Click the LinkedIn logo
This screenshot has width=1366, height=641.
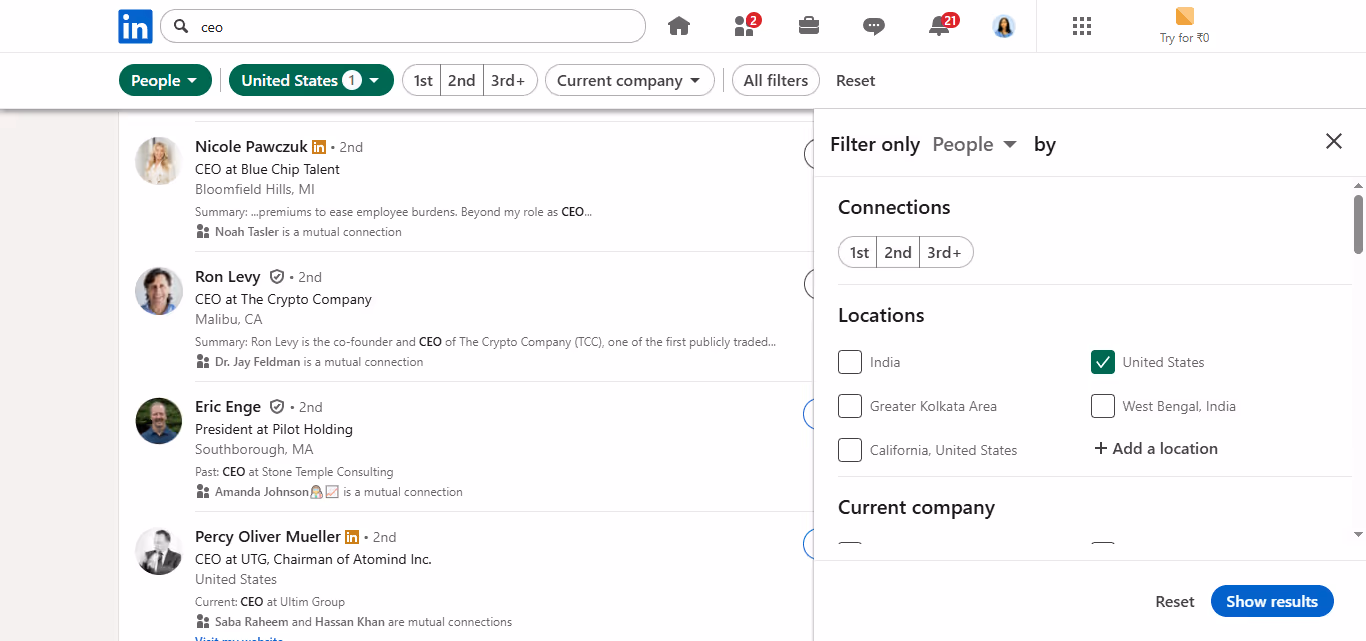pyautogui.click(x=135, y=26)
